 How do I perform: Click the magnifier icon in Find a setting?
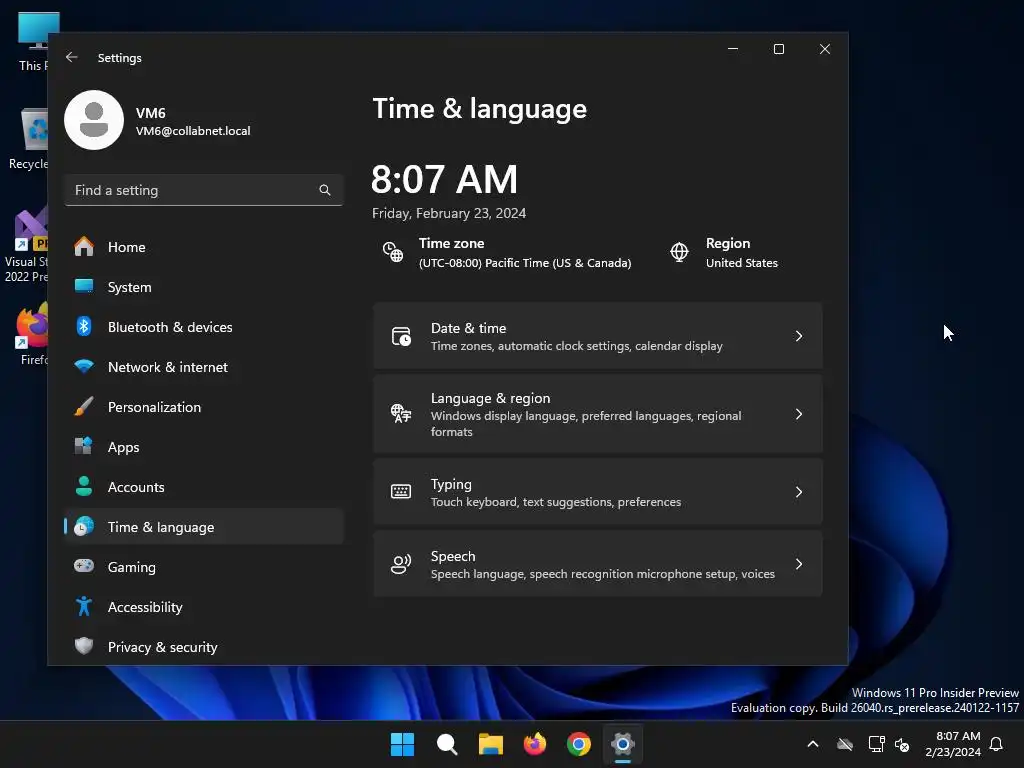coord(325,190)
